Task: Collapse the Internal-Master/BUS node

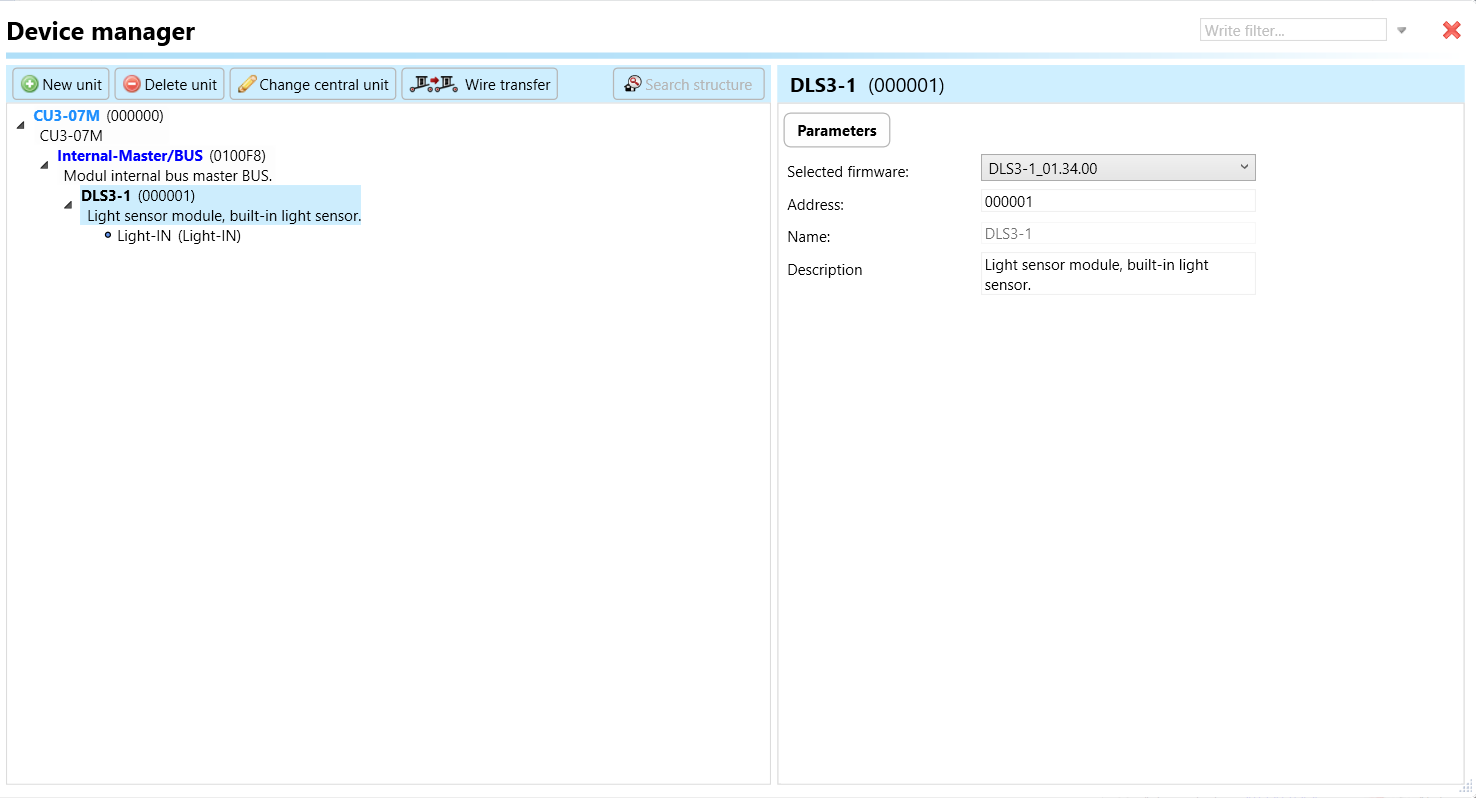Action: pyautogui.click(x=45, y=164)
